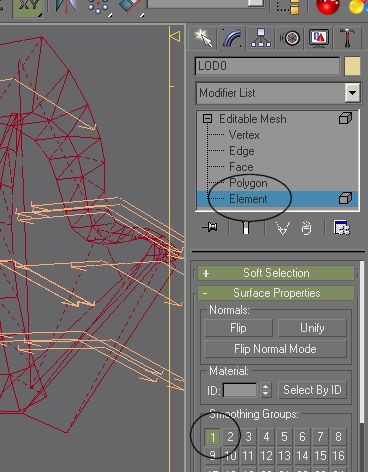Expand the Soft Selection rollout
The image size is (368, 472).
(276, 273)
